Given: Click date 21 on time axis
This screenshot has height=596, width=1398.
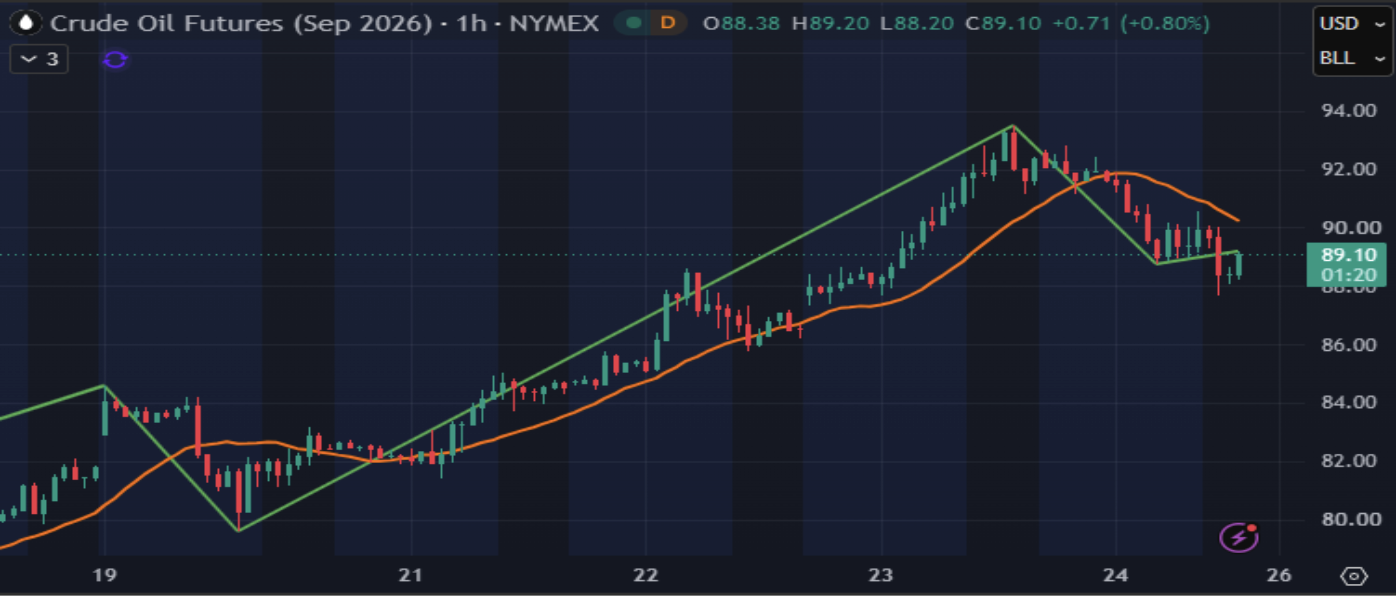Looking at the screenshot, I should [411, 575].
